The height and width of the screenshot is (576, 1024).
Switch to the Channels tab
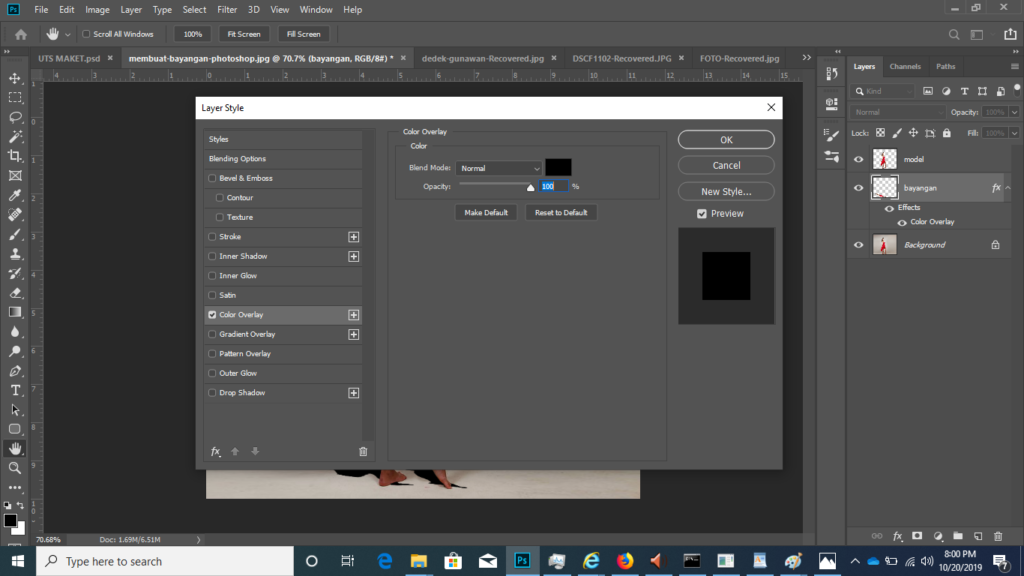point(905,67)
